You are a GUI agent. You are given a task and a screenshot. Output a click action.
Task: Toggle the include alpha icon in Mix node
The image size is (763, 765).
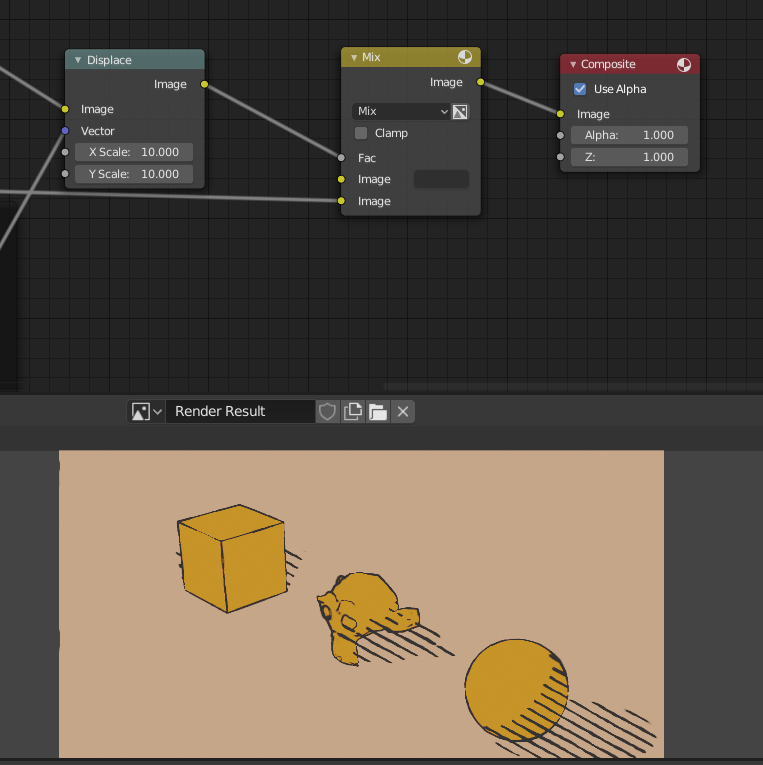click(460, 112)
